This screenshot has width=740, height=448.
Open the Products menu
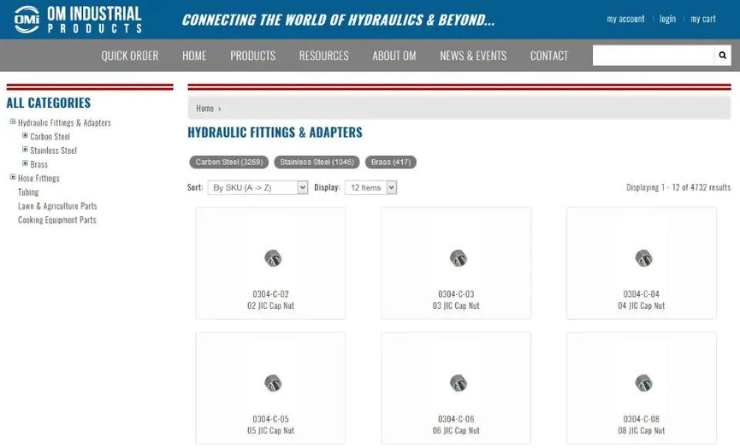[x=252, y=56]
